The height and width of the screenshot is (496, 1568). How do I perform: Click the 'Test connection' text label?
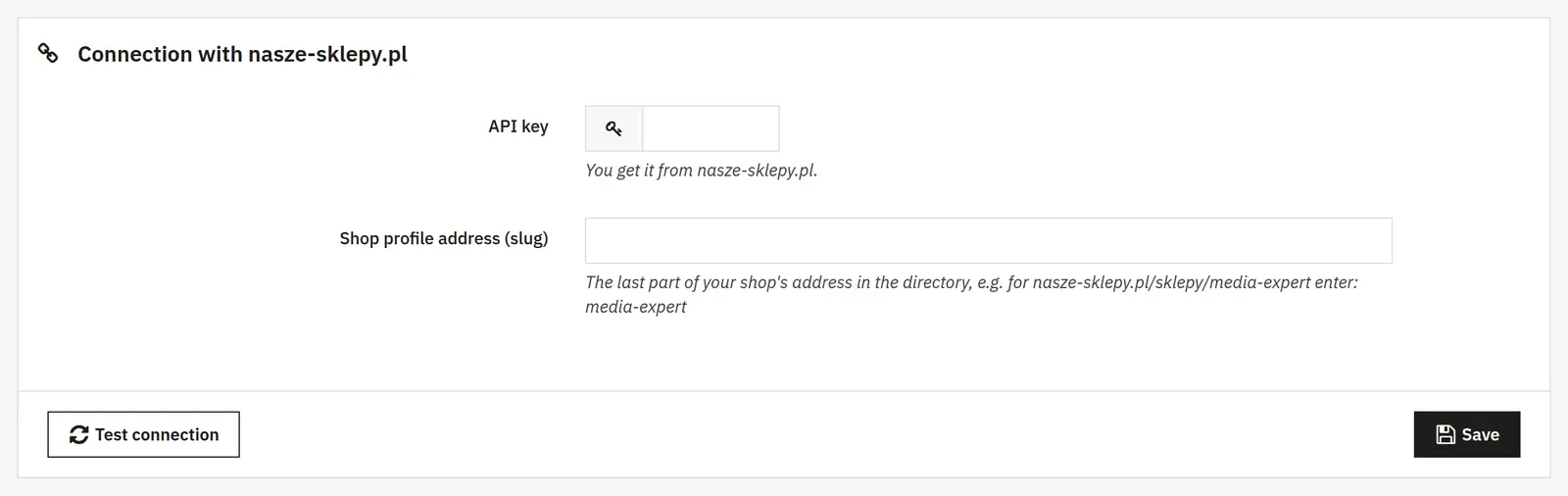click(x=157, y=434)
